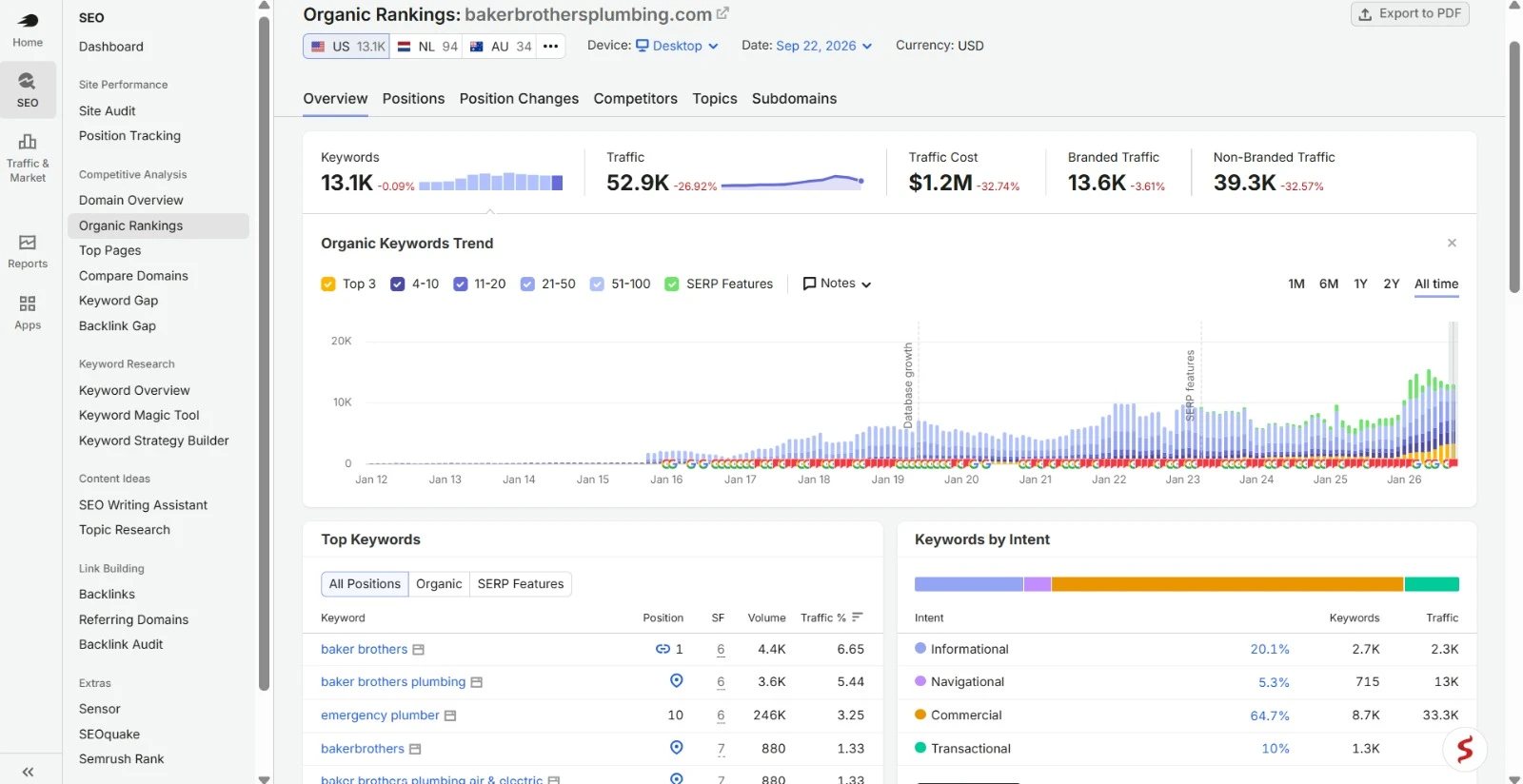This screenshot has height=784, width=1523.
Task: Uncheck the Top 3 checkbox
Action: coord(328,284)
